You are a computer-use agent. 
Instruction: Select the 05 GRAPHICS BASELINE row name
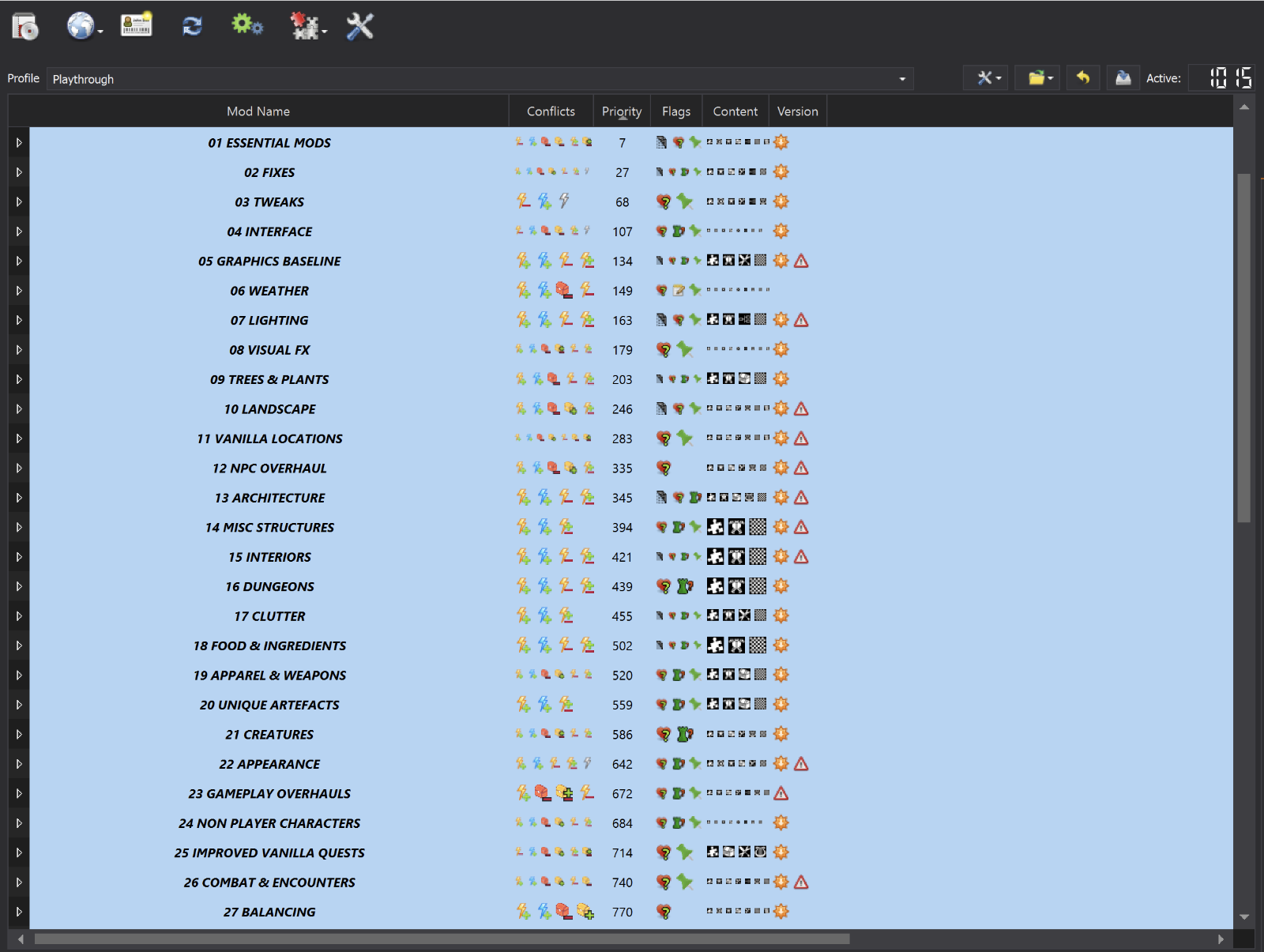point(269,262)
